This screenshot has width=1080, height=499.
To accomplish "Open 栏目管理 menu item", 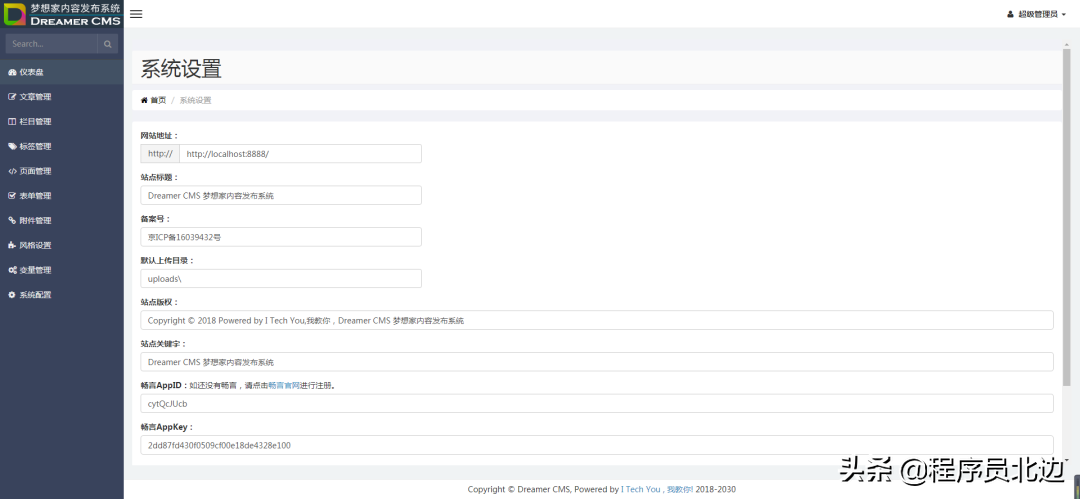I will pyautogui.click(x=62, y=122).
